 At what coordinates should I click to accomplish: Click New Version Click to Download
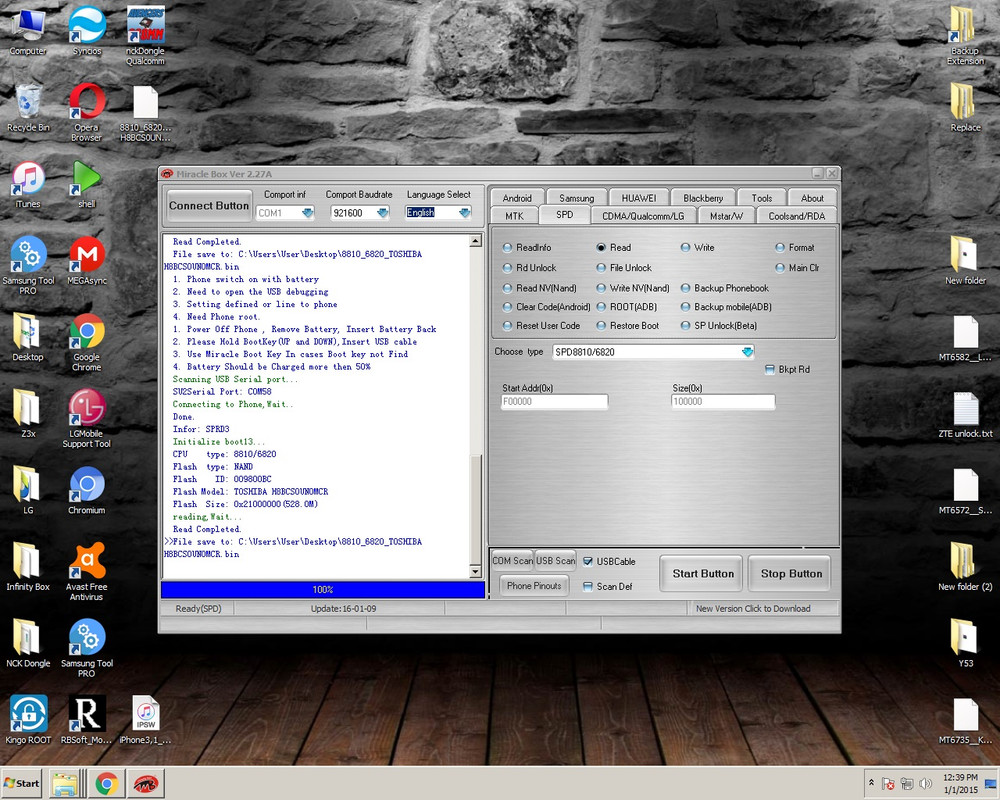[753, 609]
